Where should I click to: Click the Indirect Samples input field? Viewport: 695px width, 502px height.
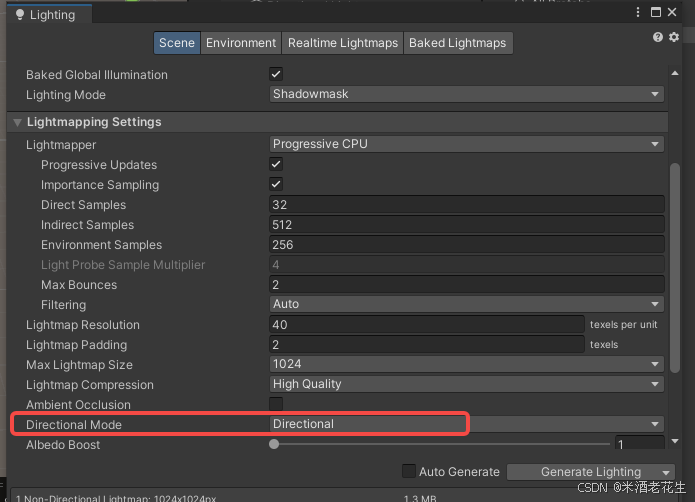click(x=466, y=224)
